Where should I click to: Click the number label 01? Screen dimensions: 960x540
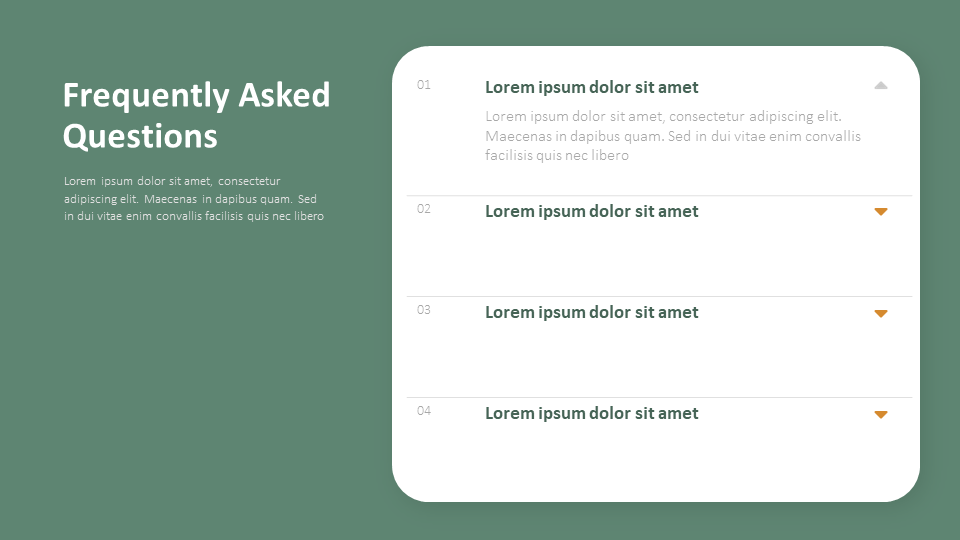click(424, 85)
